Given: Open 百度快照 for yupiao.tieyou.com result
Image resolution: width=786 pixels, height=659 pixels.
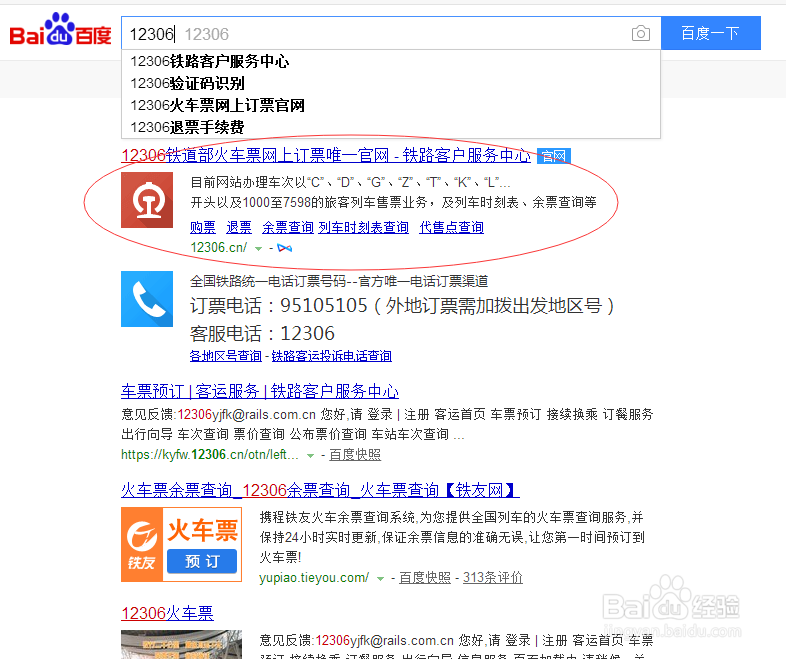Looking at the screenshot, I should pos(425,578).
